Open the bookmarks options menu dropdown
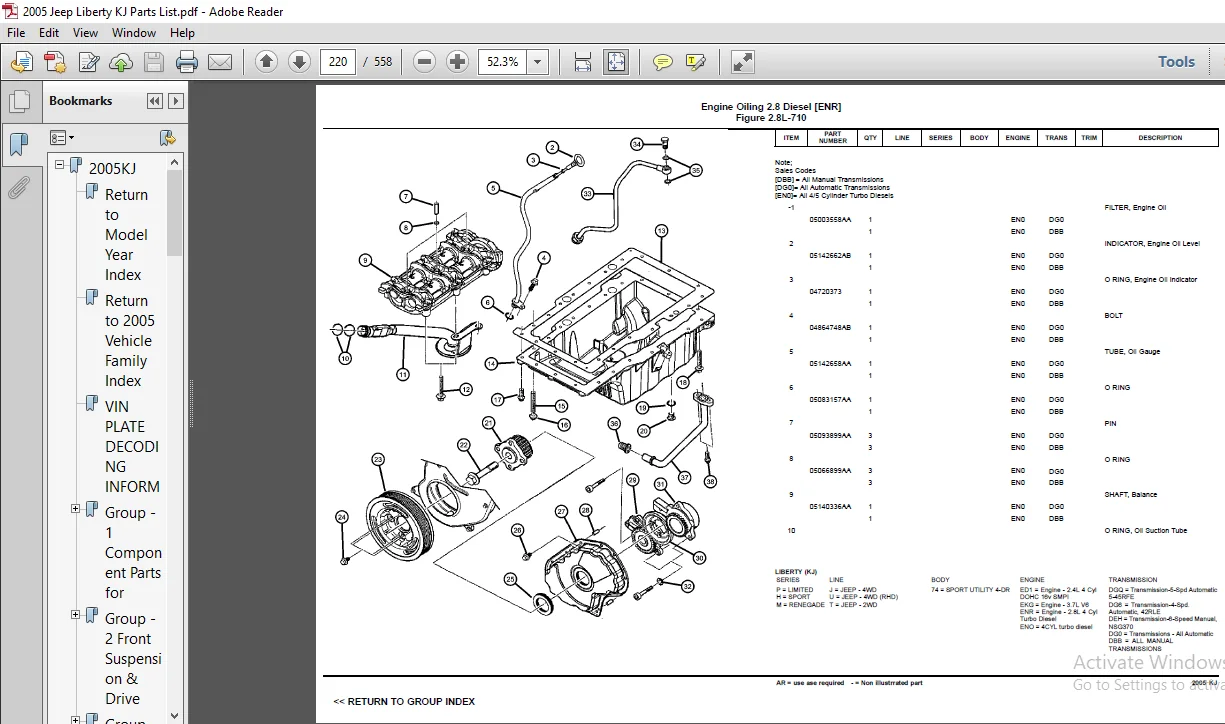Screen dimensions: 1225x724 (62, 138)
